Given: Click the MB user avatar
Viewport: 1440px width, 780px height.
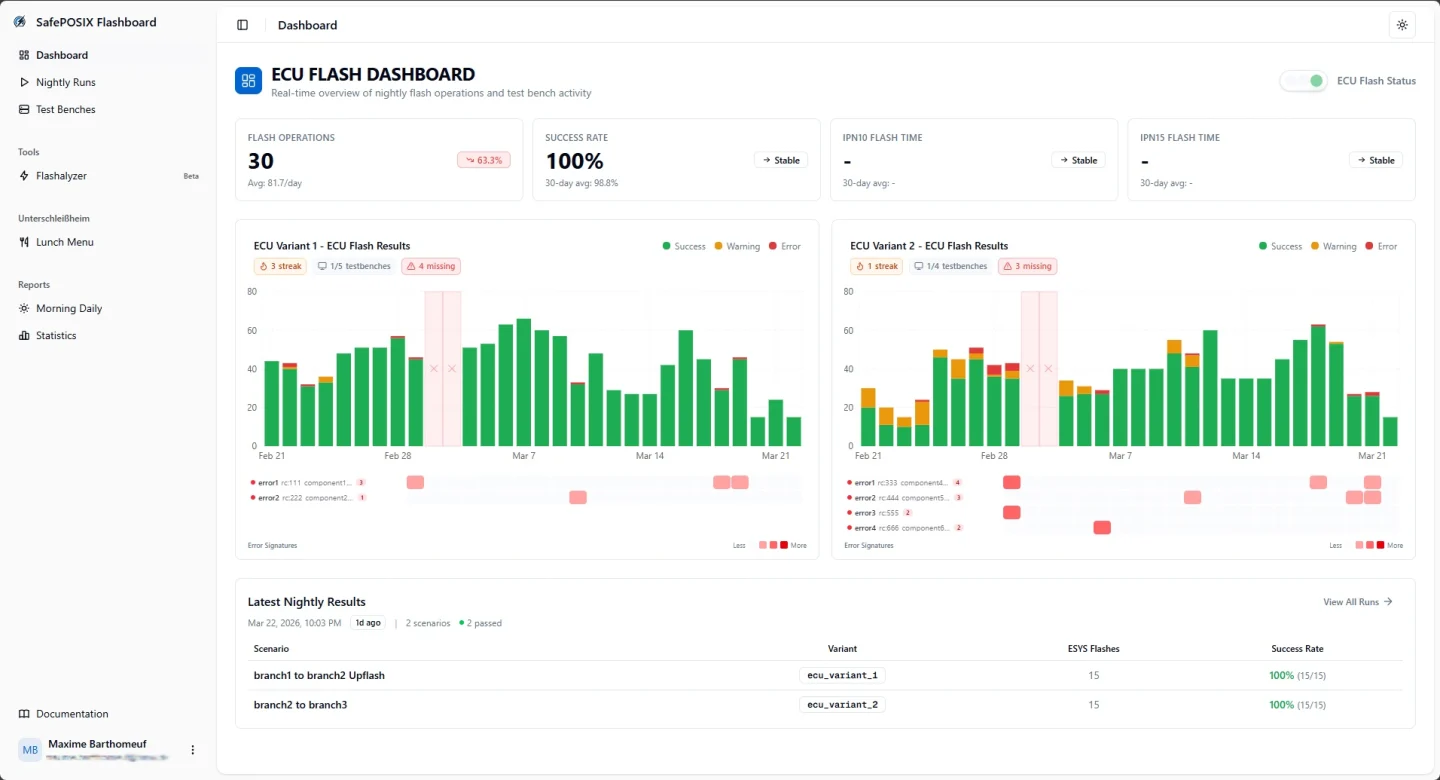Looking at the screenshot, I should coord(30,750).
